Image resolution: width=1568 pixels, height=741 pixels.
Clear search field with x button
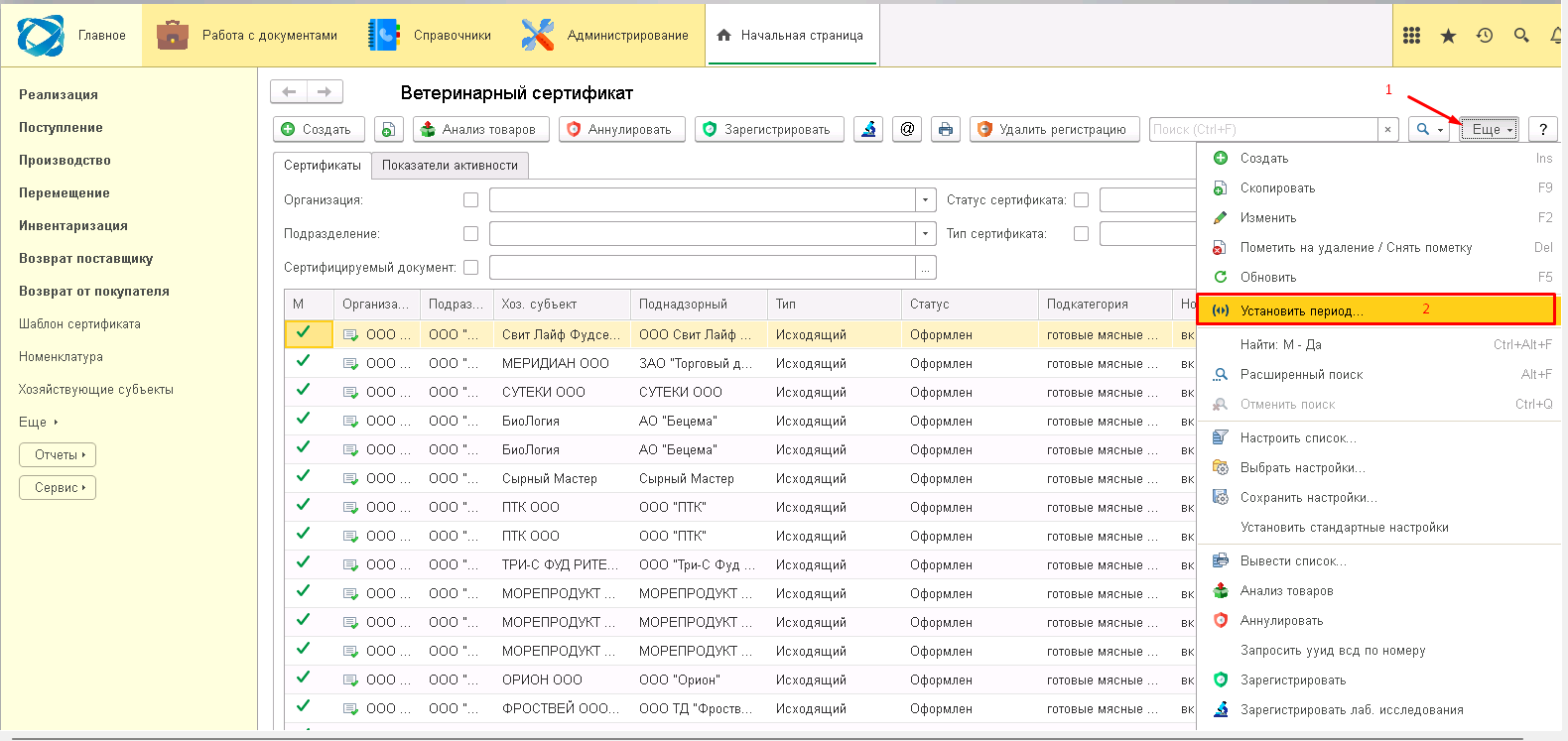coord(1387,129)
